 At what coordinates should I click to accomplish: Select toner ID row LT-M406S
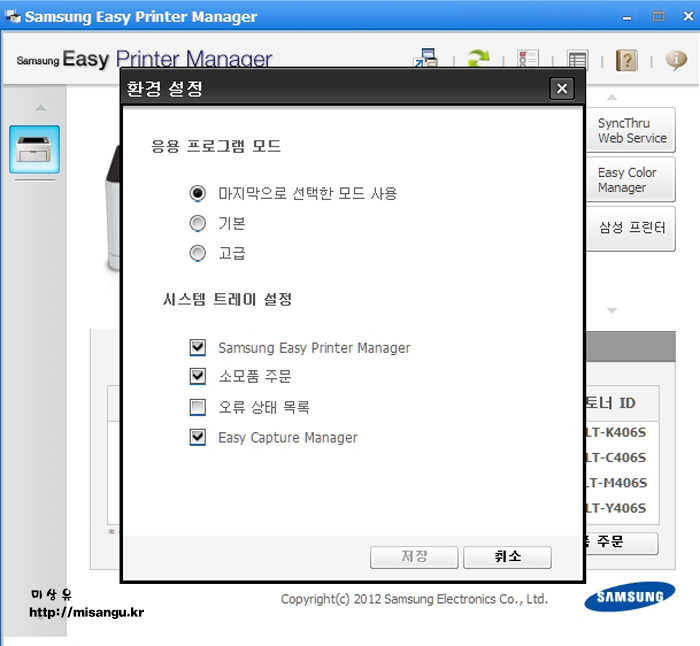[616, 483]
